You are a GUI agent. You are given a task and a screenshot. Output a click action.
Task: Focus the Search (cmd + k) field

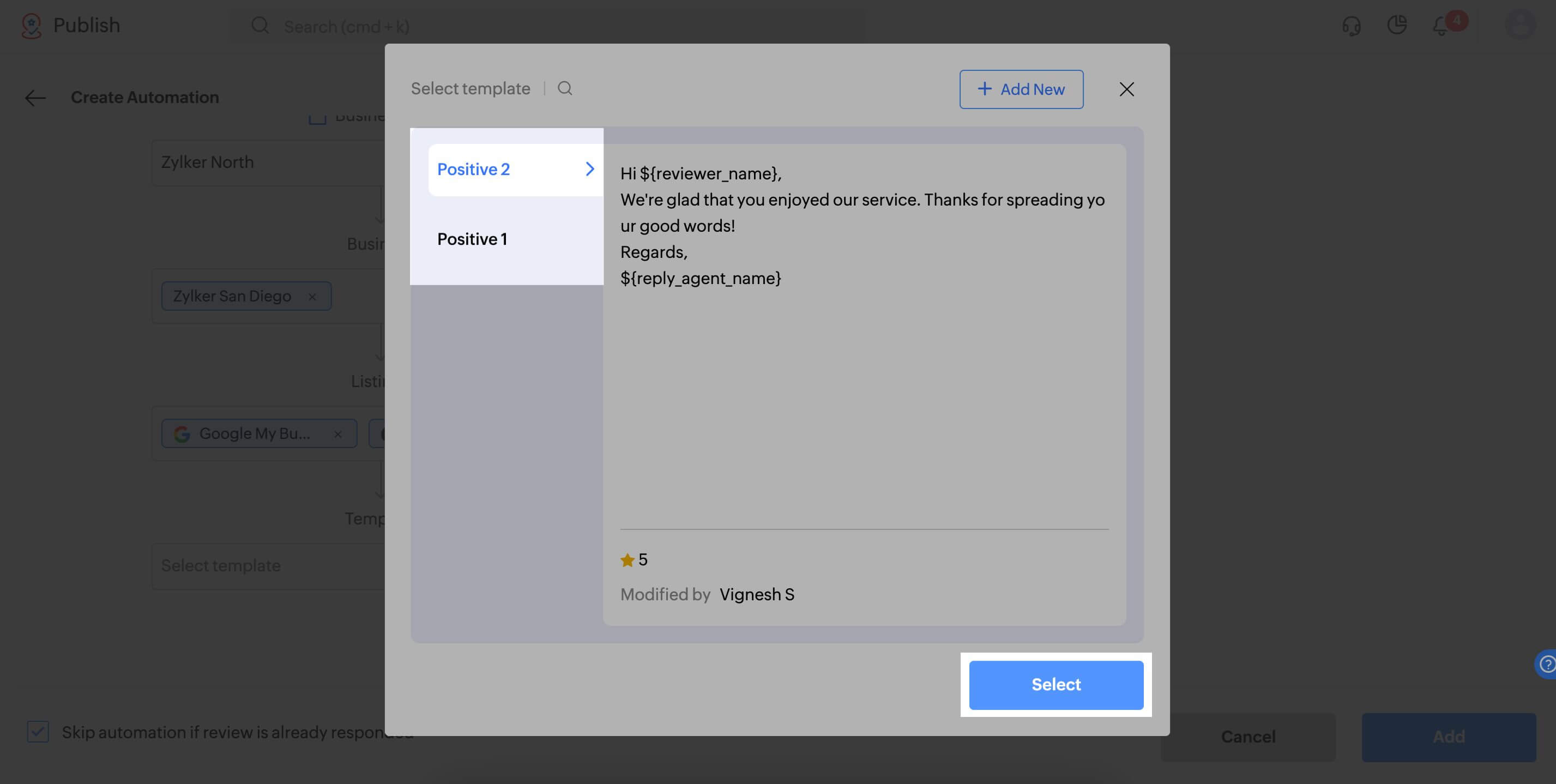click(x=547, y=26)
